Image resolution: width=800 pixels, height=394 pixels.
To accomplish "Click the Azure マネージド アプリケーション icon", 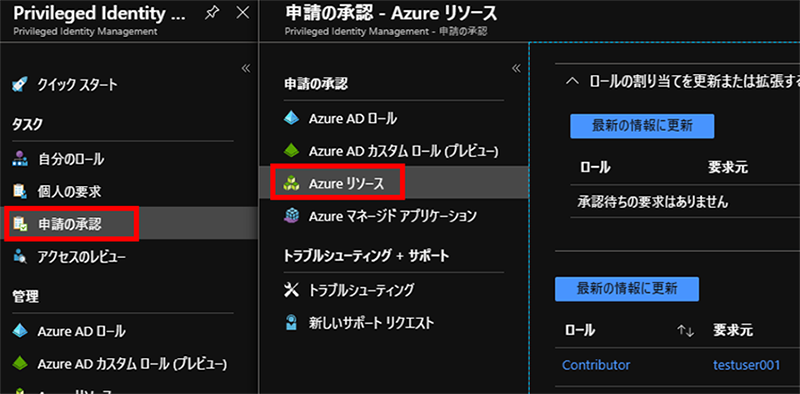I will coord(291,216).
